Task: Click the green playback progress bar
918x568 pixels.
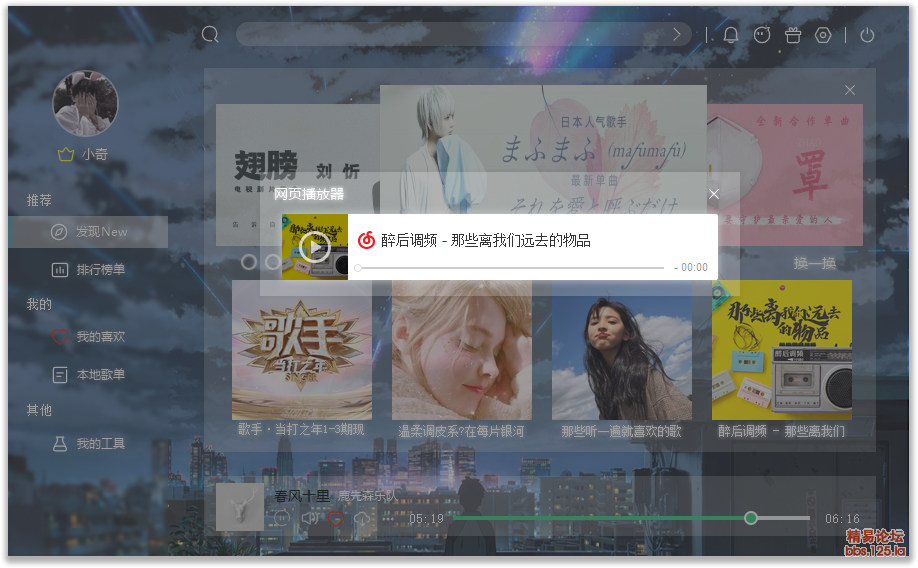Action: point(631,518)
